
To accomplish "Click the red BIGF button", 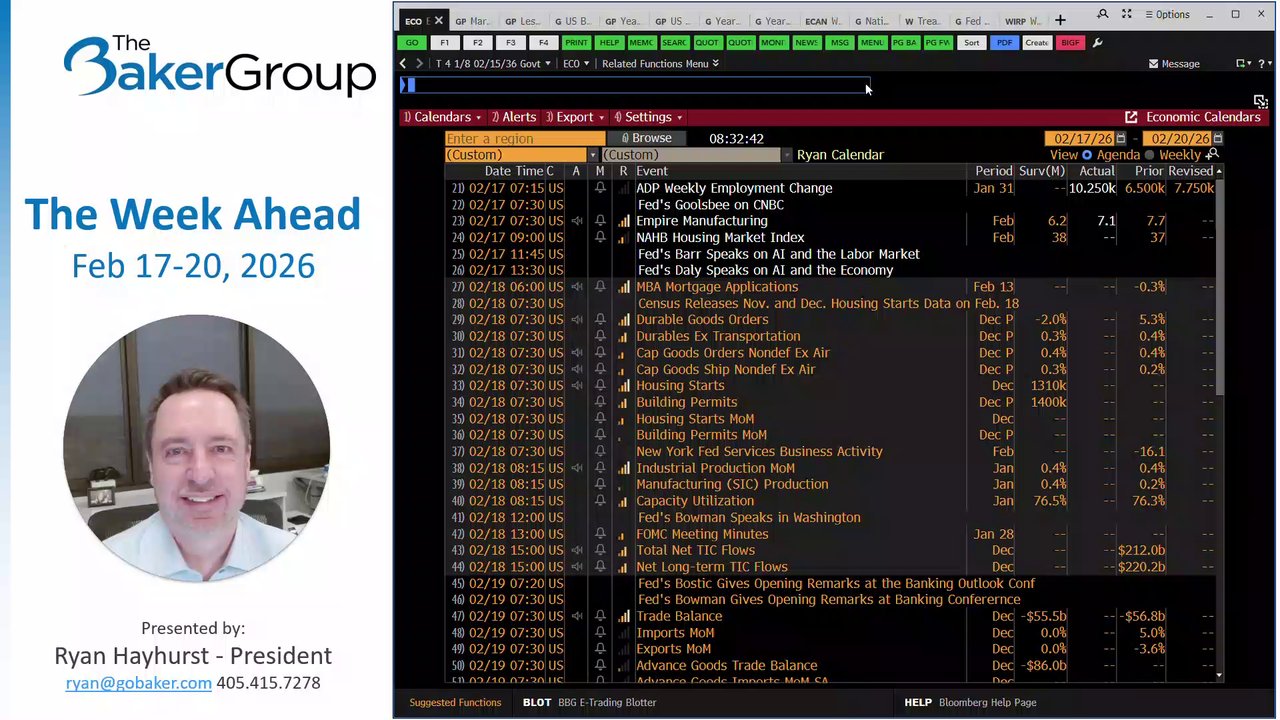I will coord(1070,43).
